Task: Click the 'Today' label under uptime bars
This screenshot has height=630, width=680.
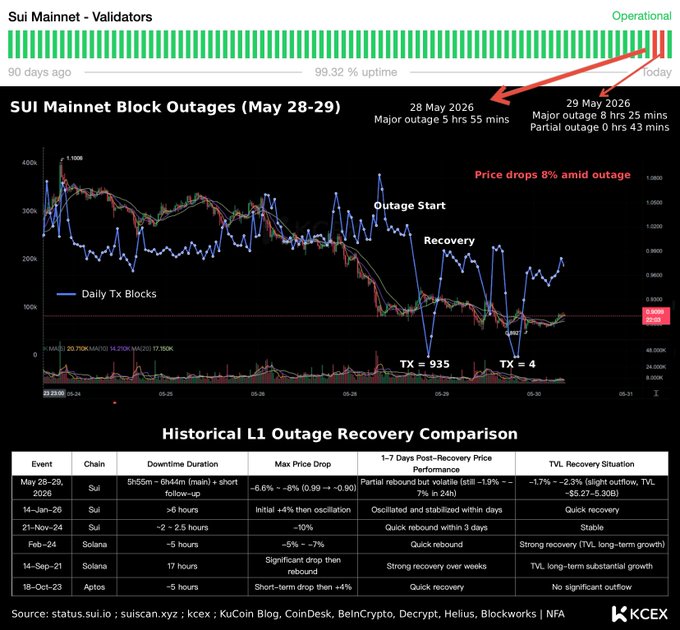Action: click(657, 72)
